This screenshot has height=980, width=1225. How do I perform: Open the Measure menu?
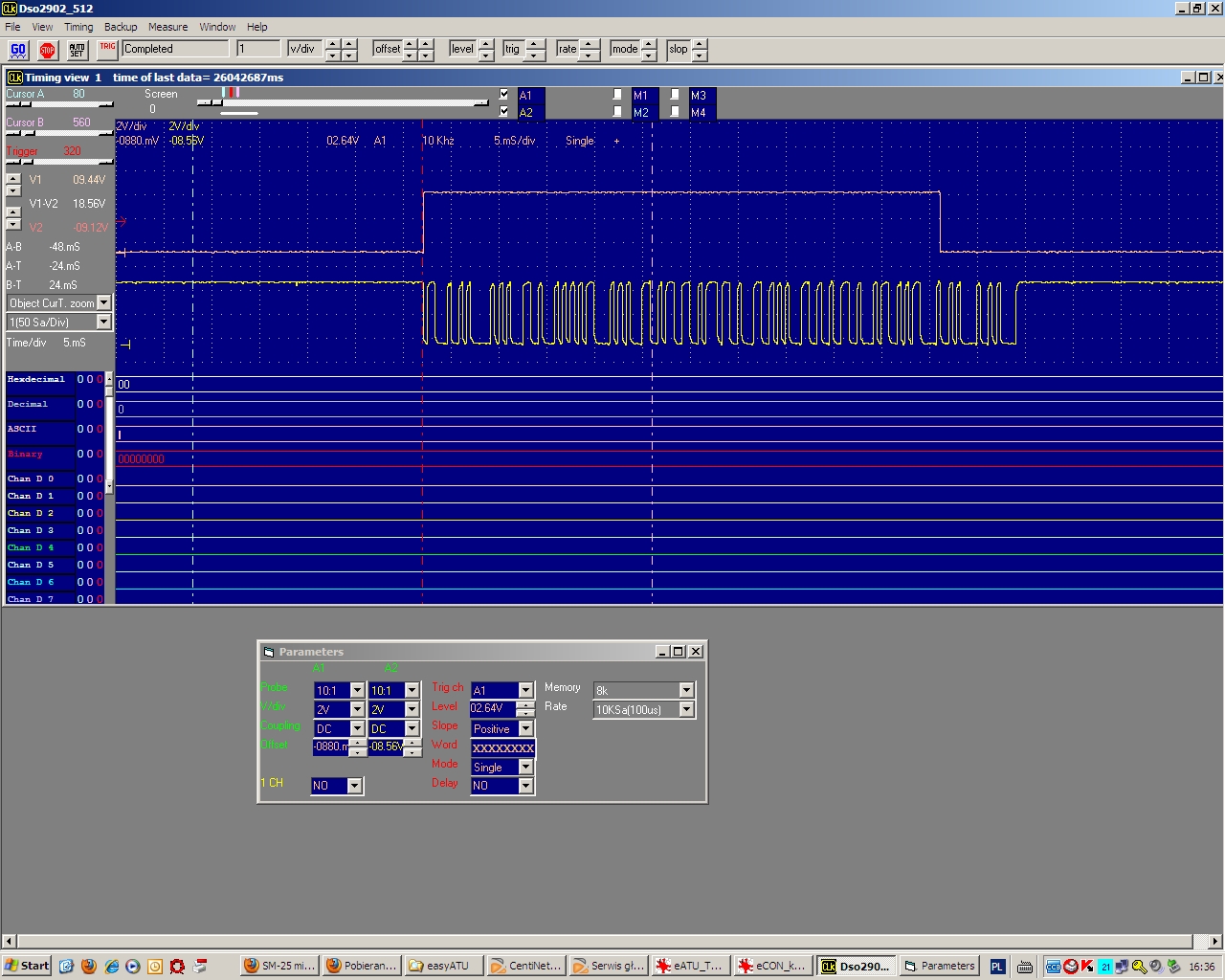(167, 27)
